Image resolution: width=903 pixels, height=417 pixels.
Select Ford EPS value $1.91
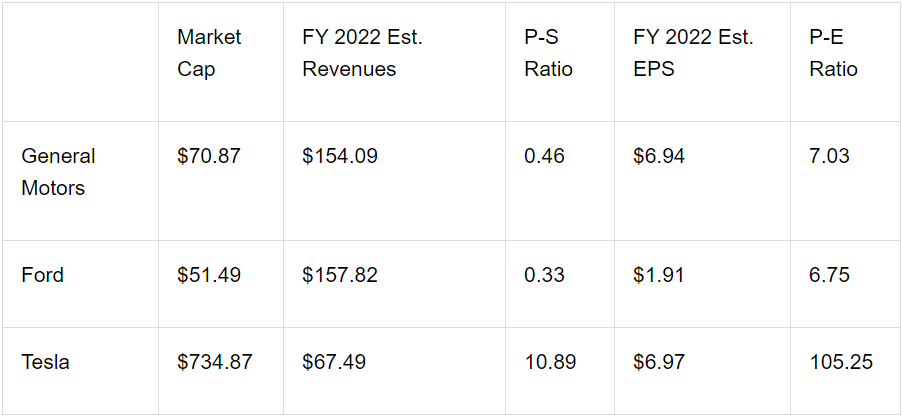[x=658, y=275]
